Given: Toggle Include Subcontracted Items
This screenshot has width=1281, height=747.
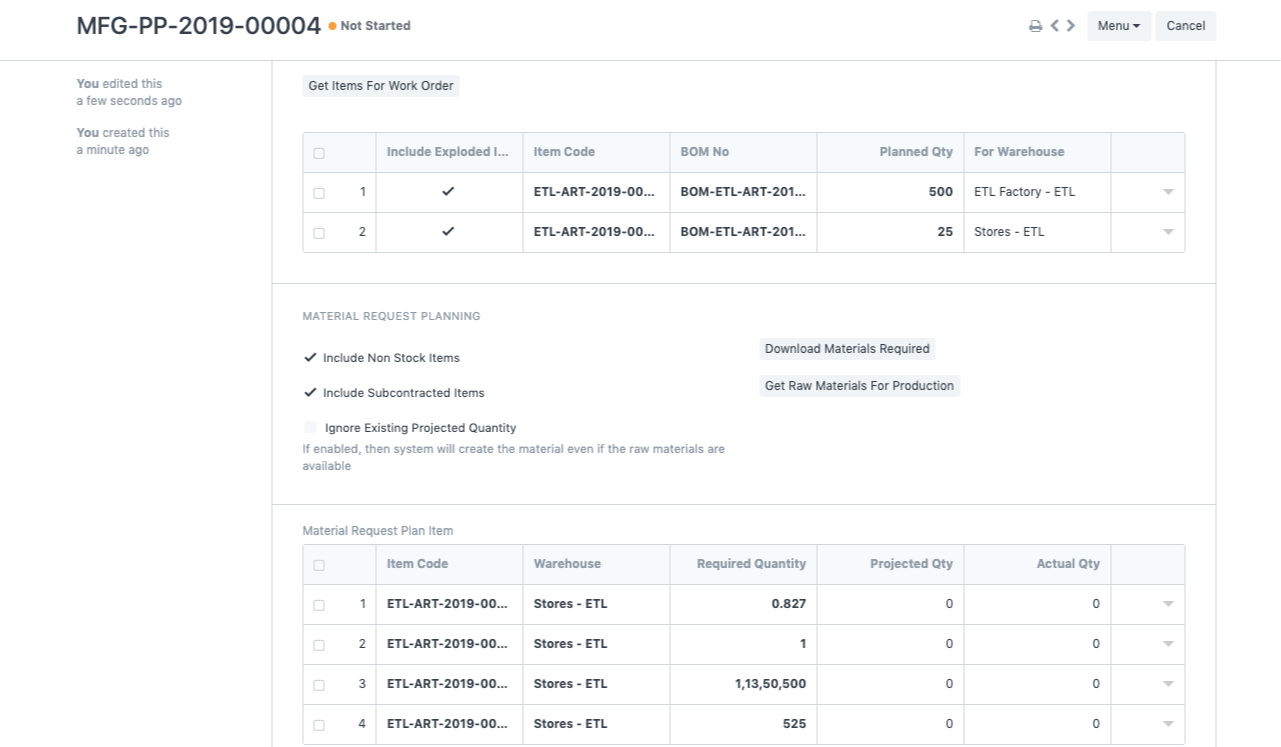Looking at the screenshot, I should pyautogui.click(x=310, y=393).
